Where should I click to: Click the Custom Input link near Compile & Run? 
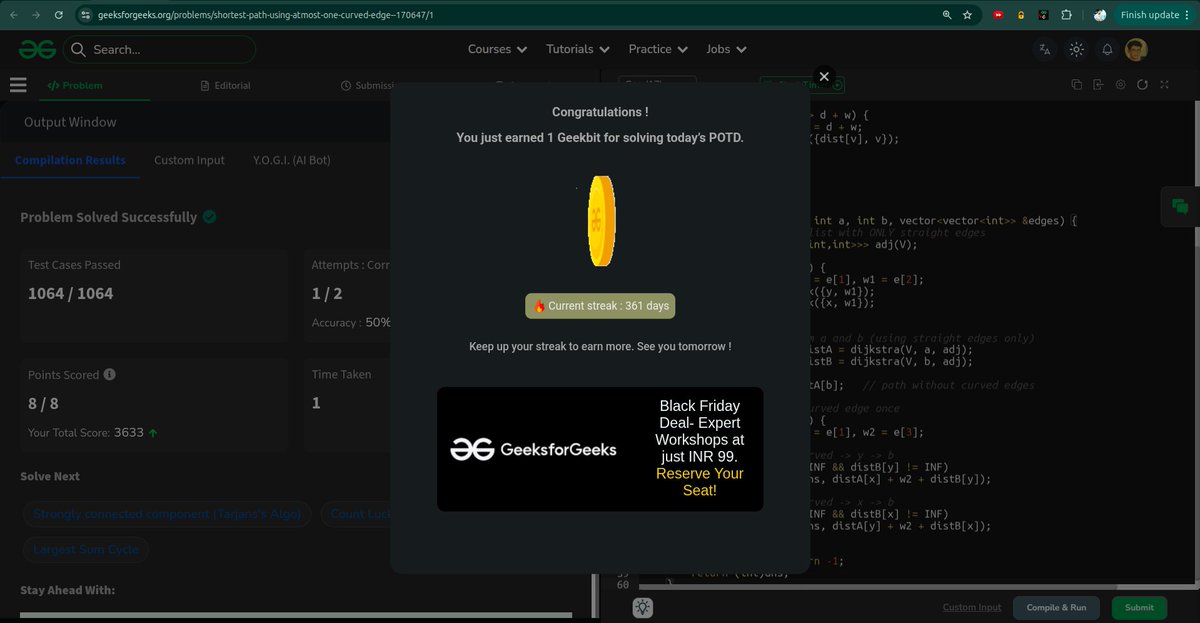[x=971, y=607]
